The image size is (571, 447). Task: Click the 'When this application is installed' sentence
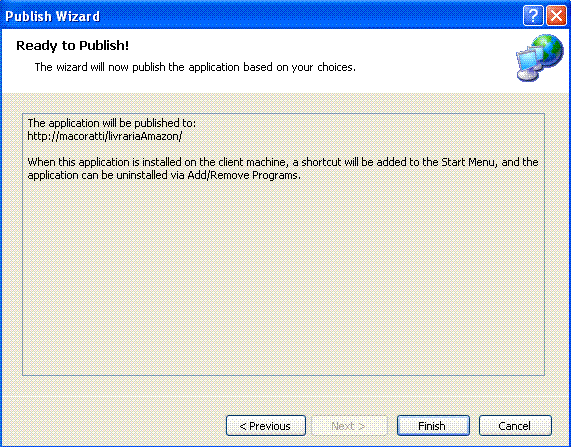click(283, 168)
